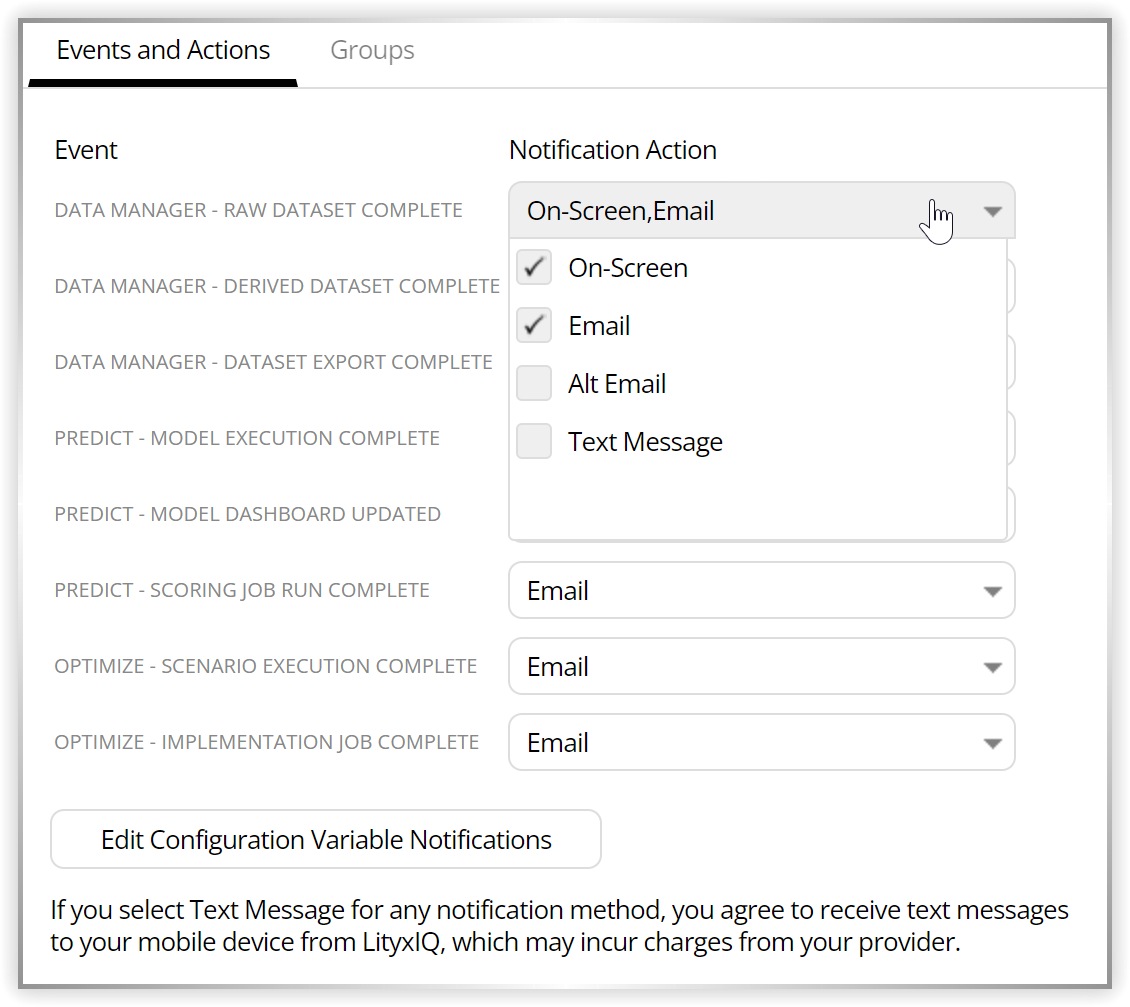Click Edit Configuration Variable Notifications button

point(326,840)
